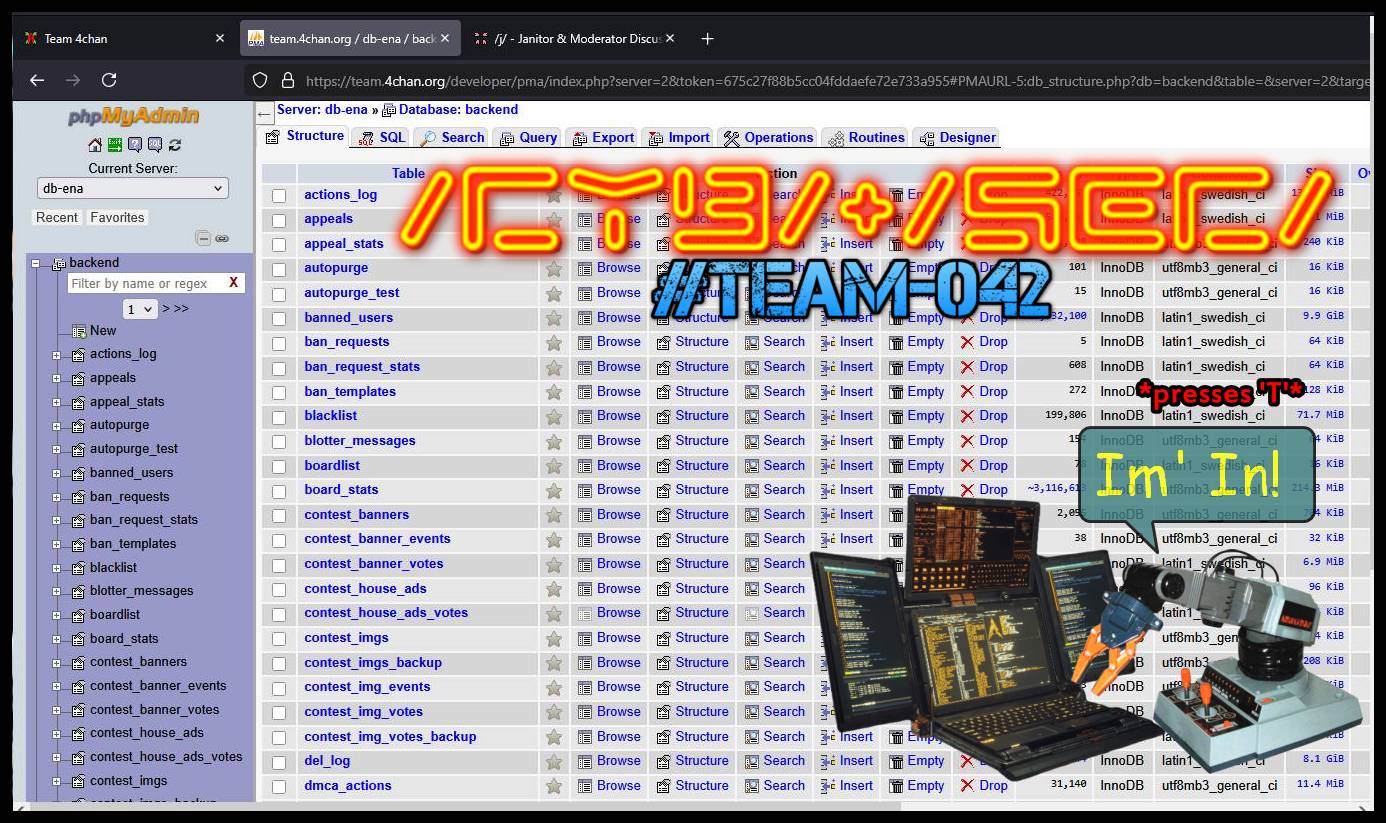Viewport: 1386px width, 823px height.
Task: Check the actions_log table checkbox
Action: [x=279, y=196]
